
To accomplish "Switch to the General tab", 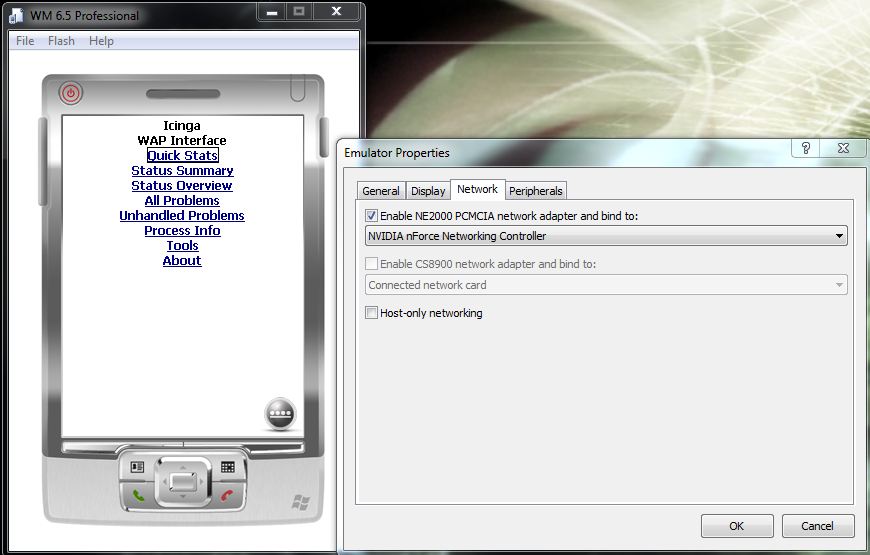I will (x=381, y=191).
